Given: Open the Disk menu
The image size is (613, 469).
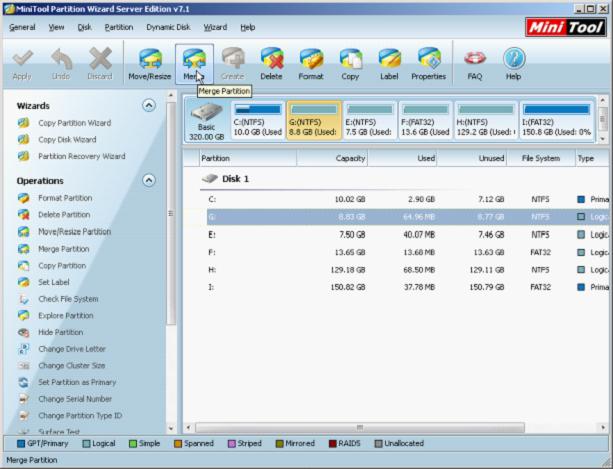Looking at the screenshot, I should coord(84,27).
